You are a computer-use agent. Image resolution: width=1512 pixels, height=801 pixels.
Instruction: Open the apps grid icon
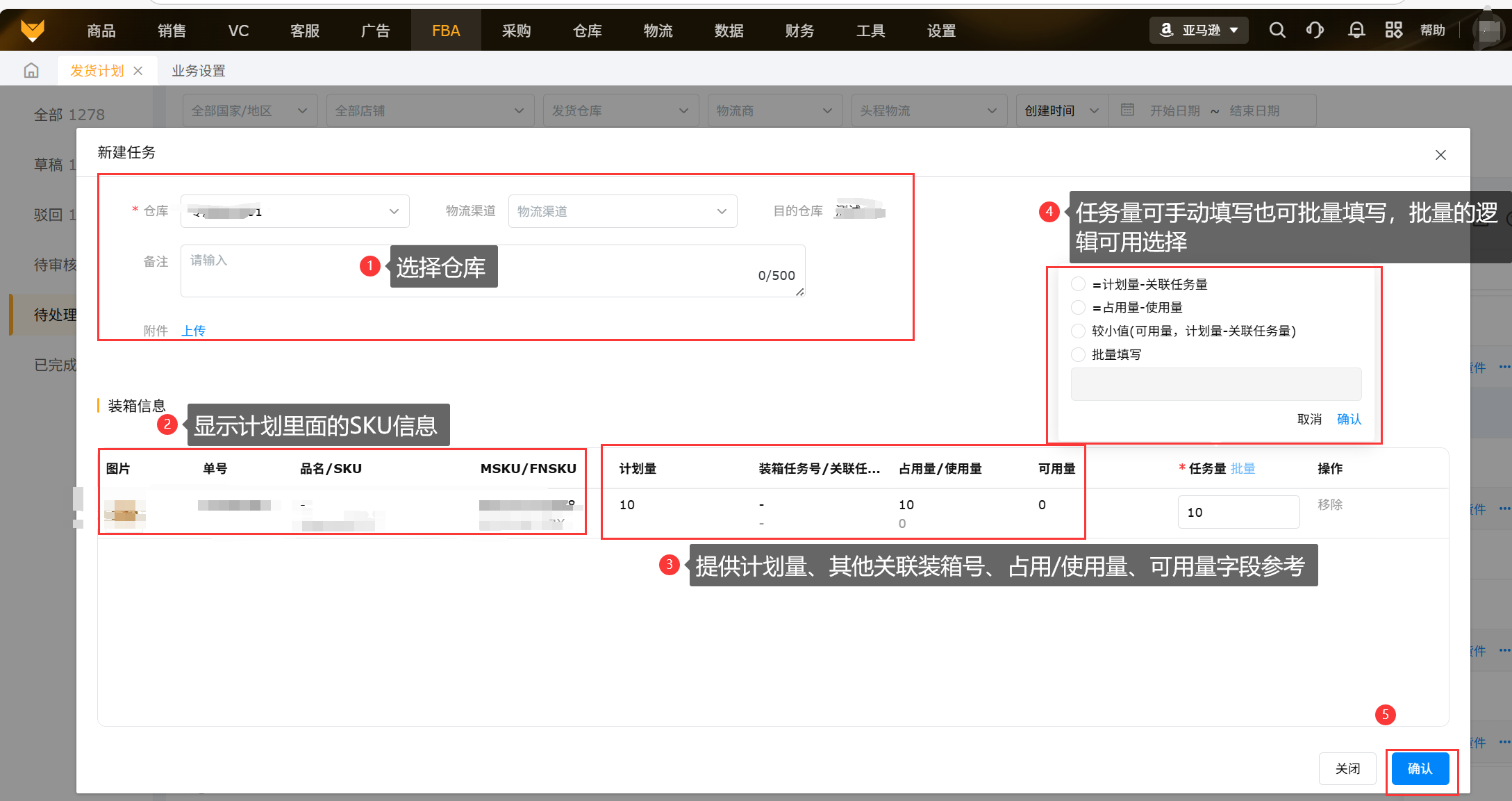(x=1393, y=30)
